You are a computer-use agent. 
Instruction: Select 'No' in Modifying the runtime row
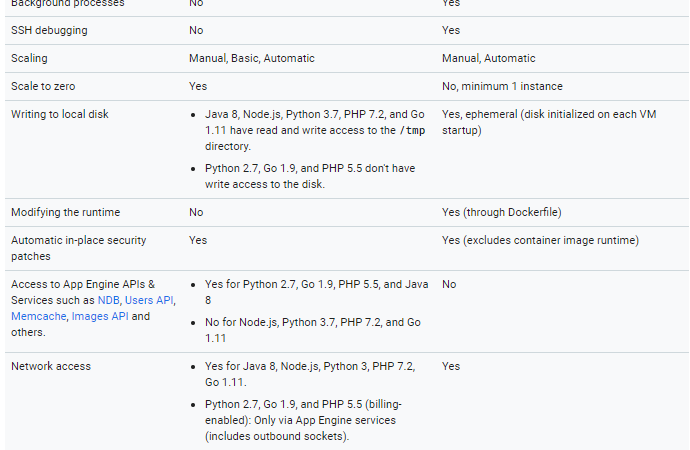(x=196, y=212)
